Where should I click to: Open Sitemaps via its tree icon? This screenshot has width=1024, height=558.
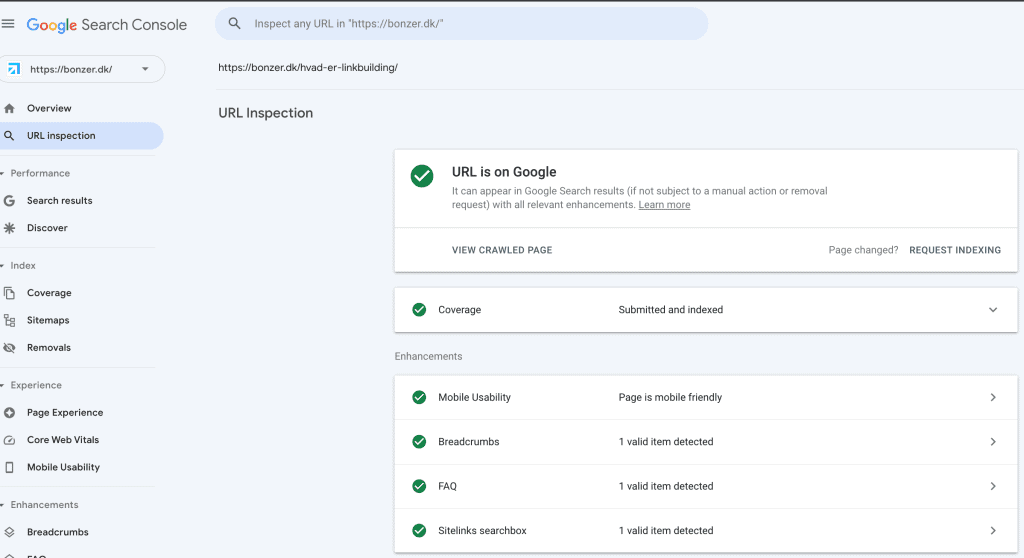9,320
